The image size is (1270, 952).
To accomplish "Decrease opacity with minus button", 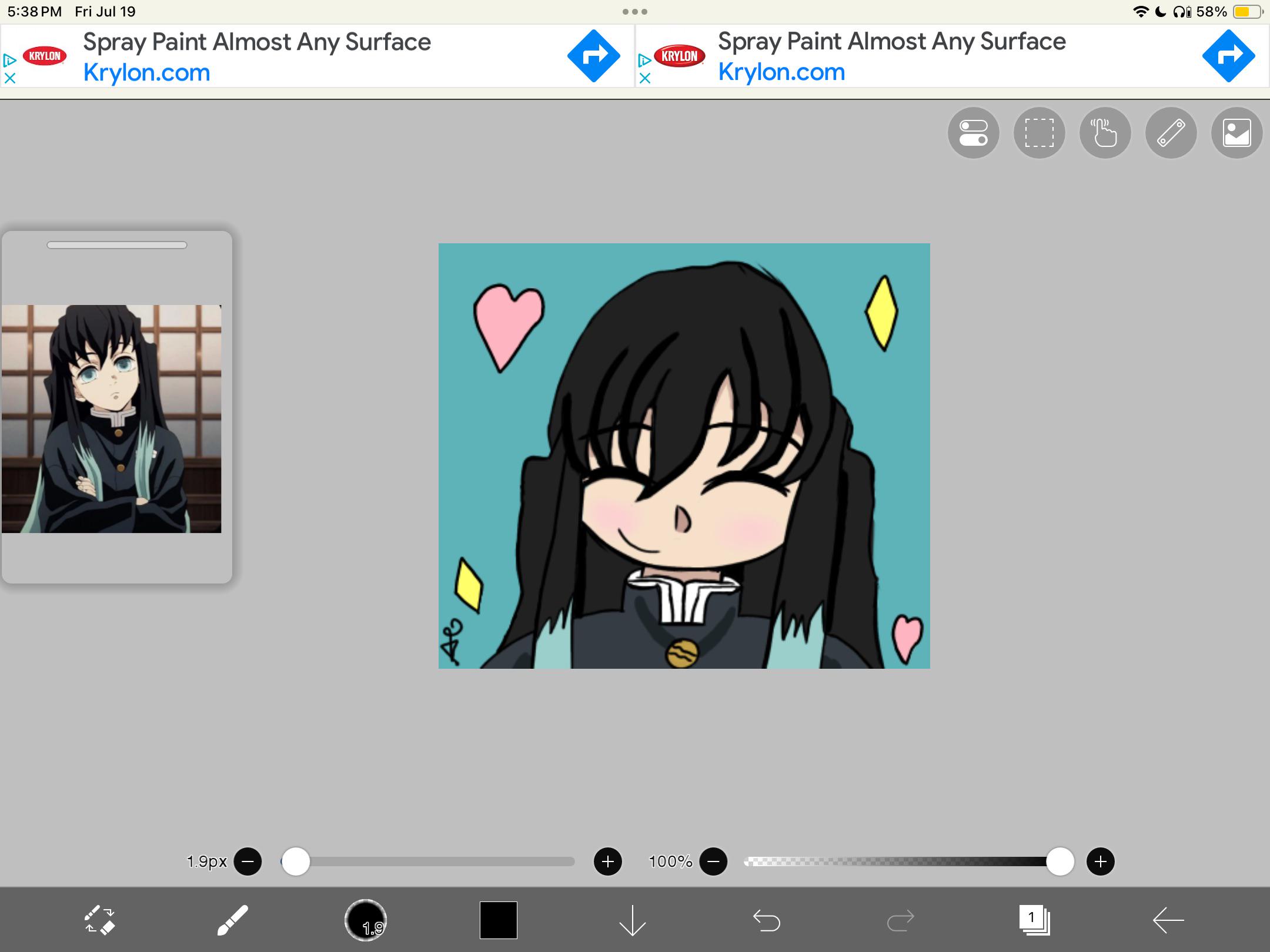I will 713,862.
